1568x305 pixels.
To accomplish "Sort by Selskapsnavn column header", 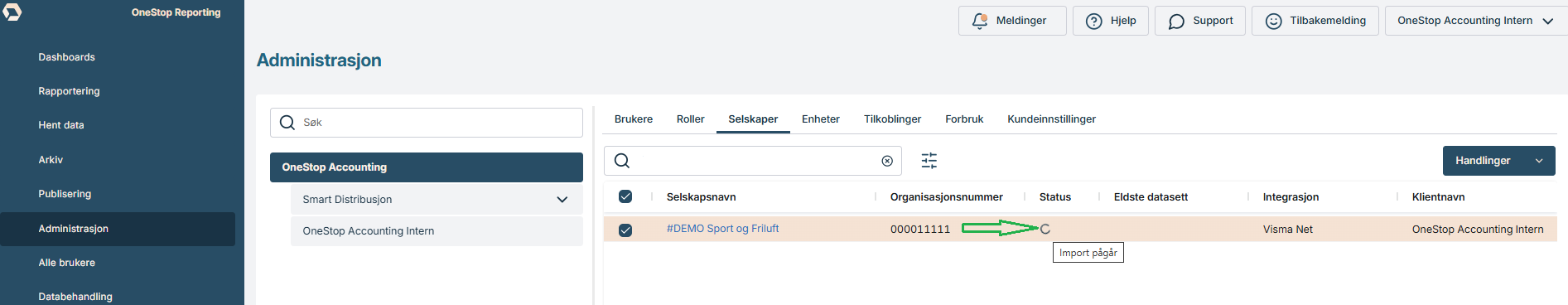I will [x=701, y=197].
